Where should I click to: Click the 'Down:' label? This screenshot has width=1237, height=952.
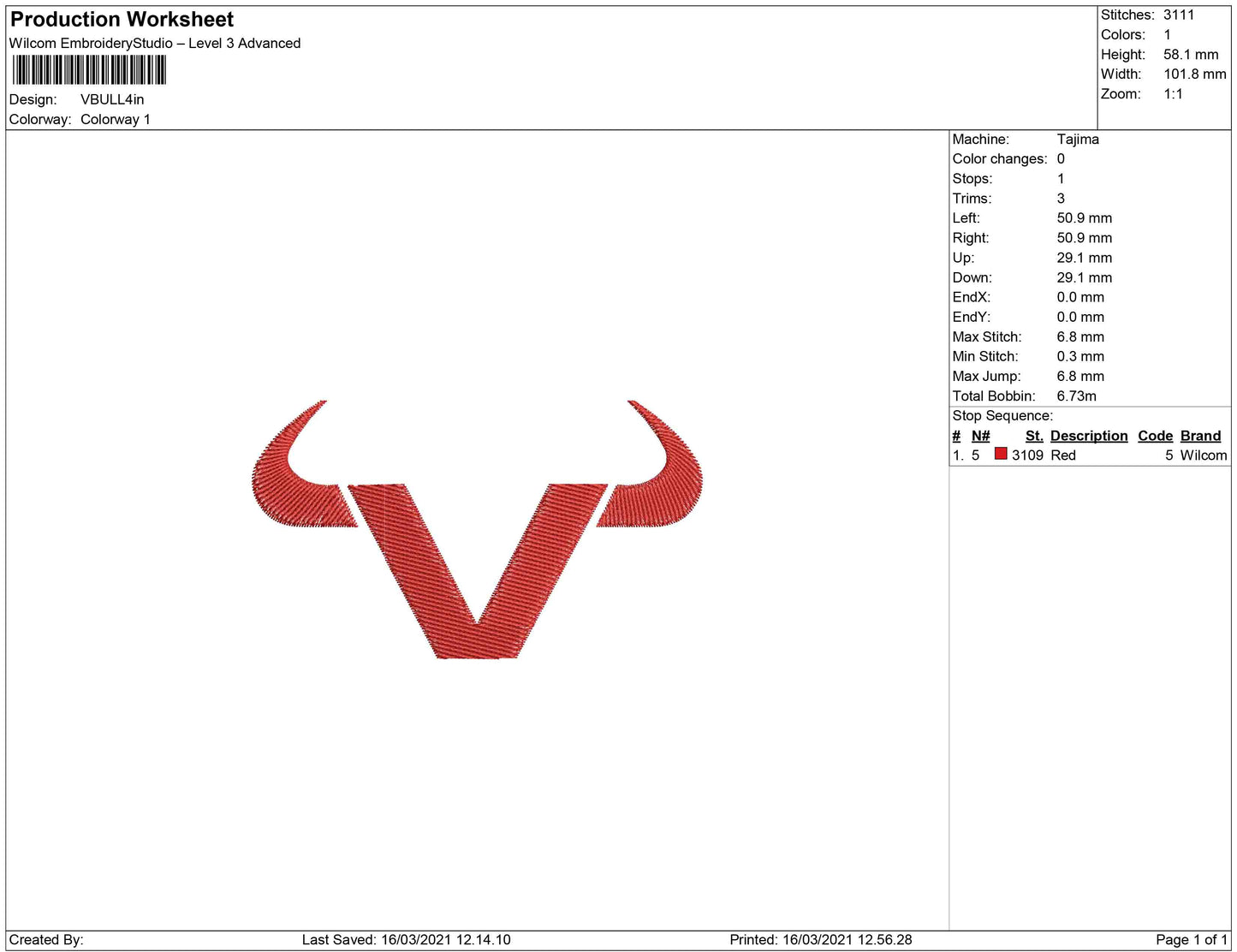[x=972, y=278]
